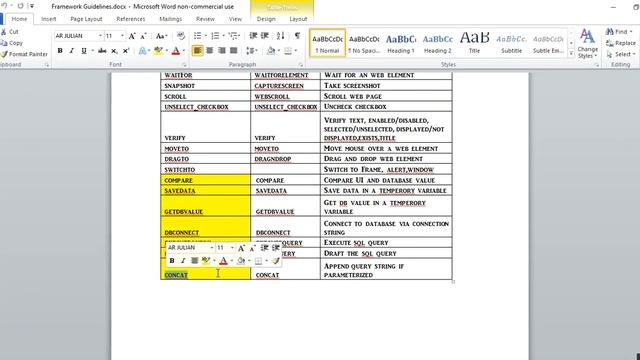Click Copy in the Clipboard group
640x360 pixels.
11,43
